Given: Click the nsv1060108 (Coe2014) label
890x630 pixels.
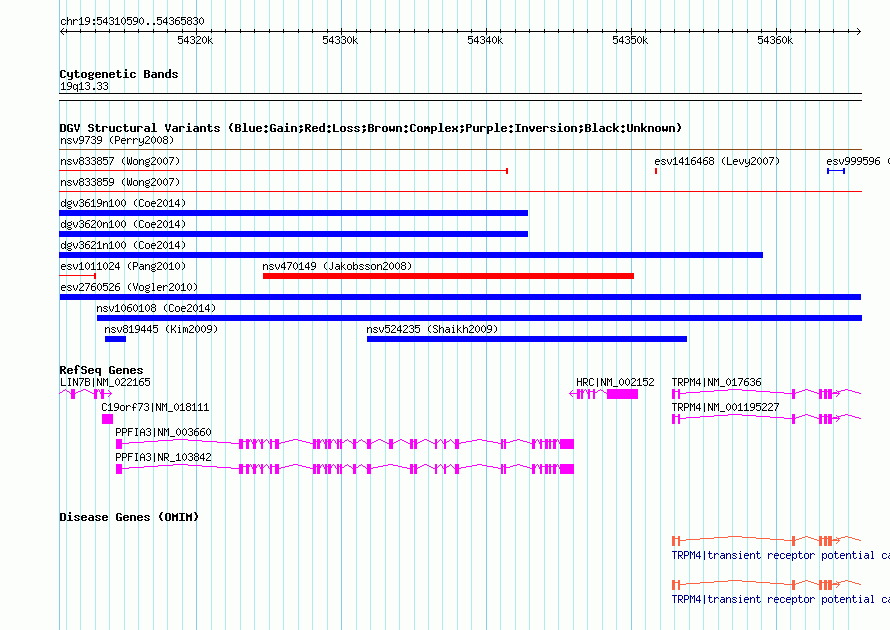Looking at the screenshot, I should click(x=156, y=308).
